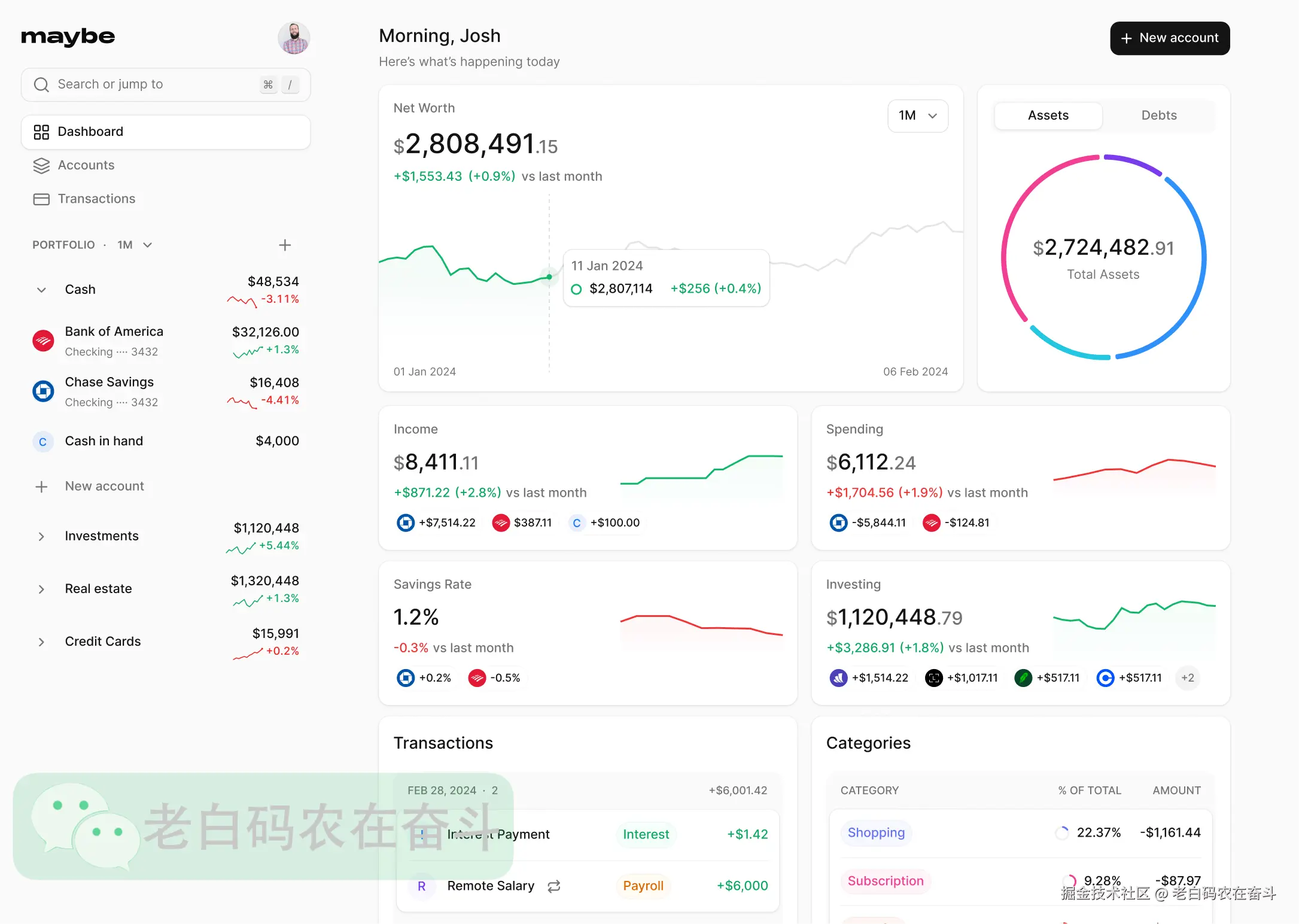Click the plus icon beside PORTFOLIO
The height and width of the screenshot is (924, 1299).
click(x=285, y=245)
